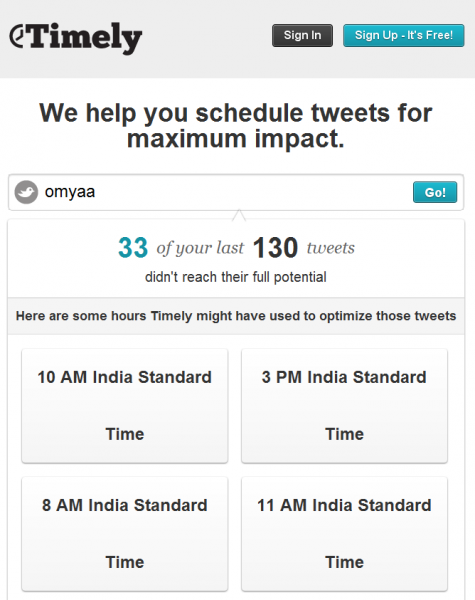The height and width of the screenshot is (600, 475).
Task: Click the Timely logo
Action: pyautogui.click(x=75, y=38)
